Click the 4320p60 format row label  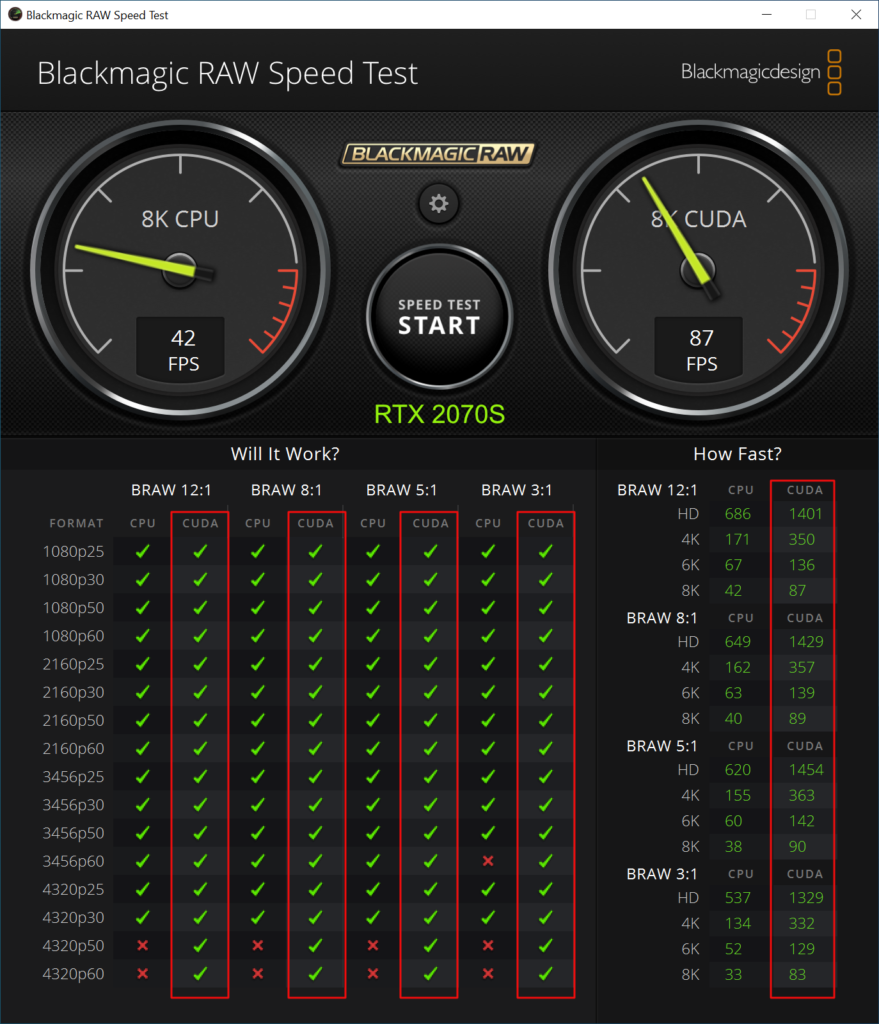click(x=73, y=974)
